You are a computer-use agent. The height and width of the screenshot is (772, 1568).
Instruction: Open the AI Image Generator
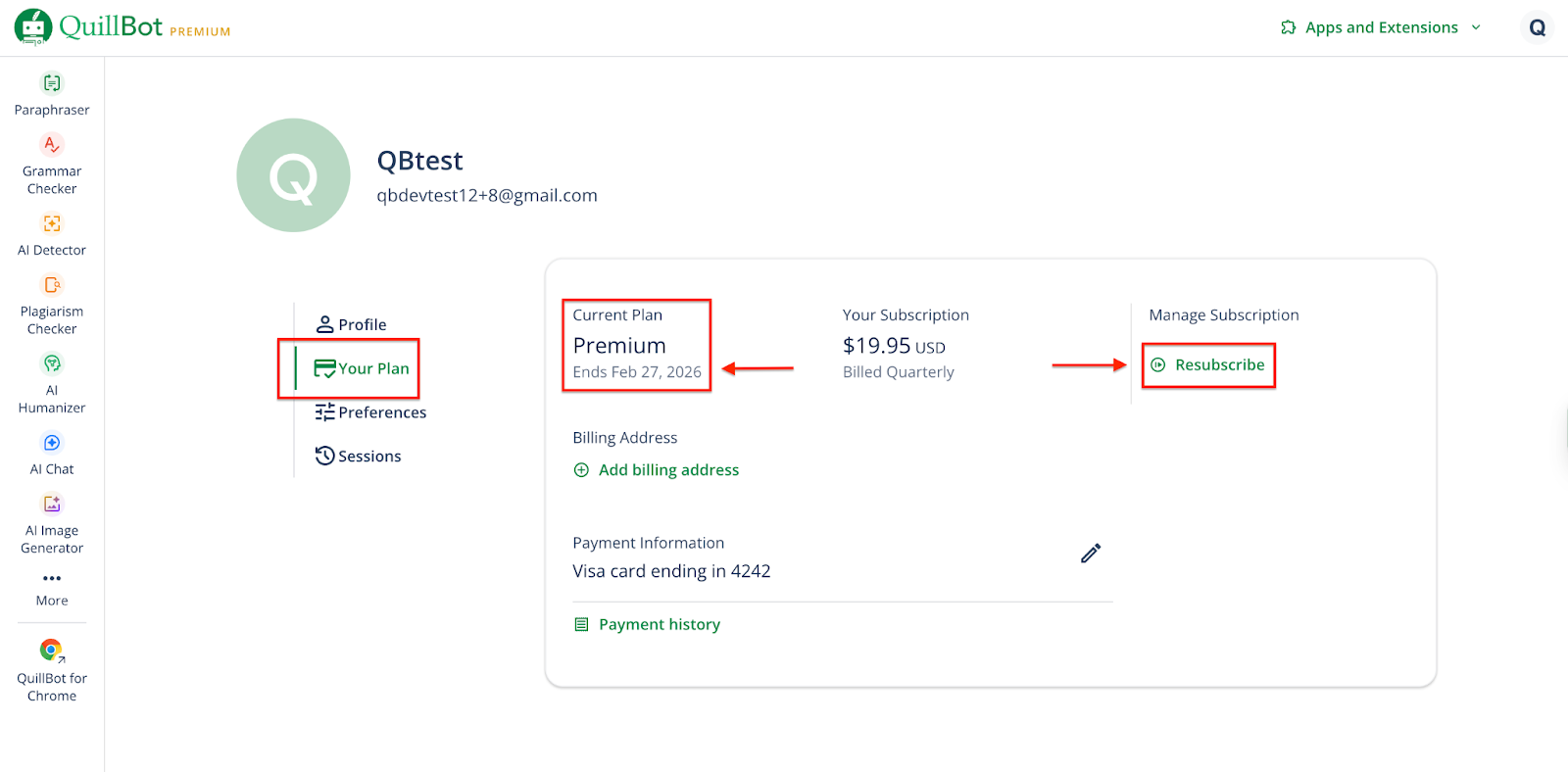coord(52,505)
